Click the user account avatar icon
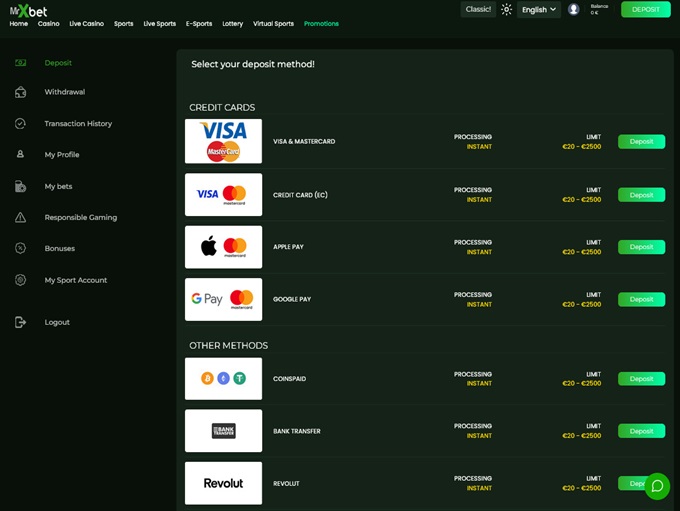 tap(573, 10)
